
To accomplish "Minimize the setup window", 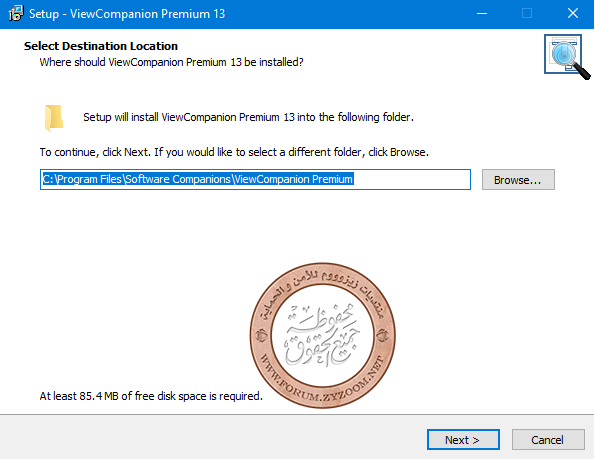I will [x=482, y=14].
